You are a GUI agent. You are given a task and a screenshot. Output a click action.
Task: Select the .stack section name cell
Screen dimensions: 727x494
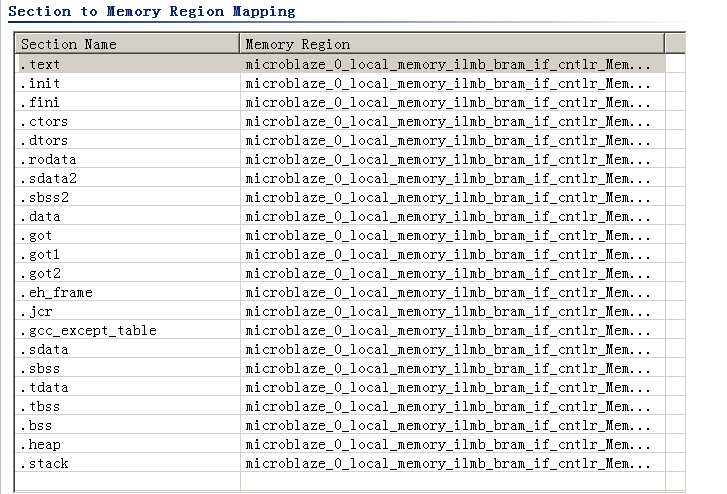click(x=128, y=463)
